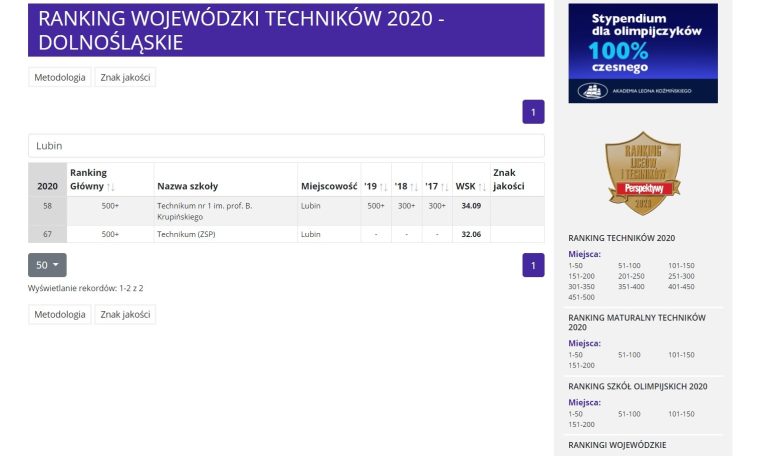Image resolution: width=766 pixels, height=456 pixels.
Task: Open the Perspektywy ranking badge image
Action: pos(642,172)
